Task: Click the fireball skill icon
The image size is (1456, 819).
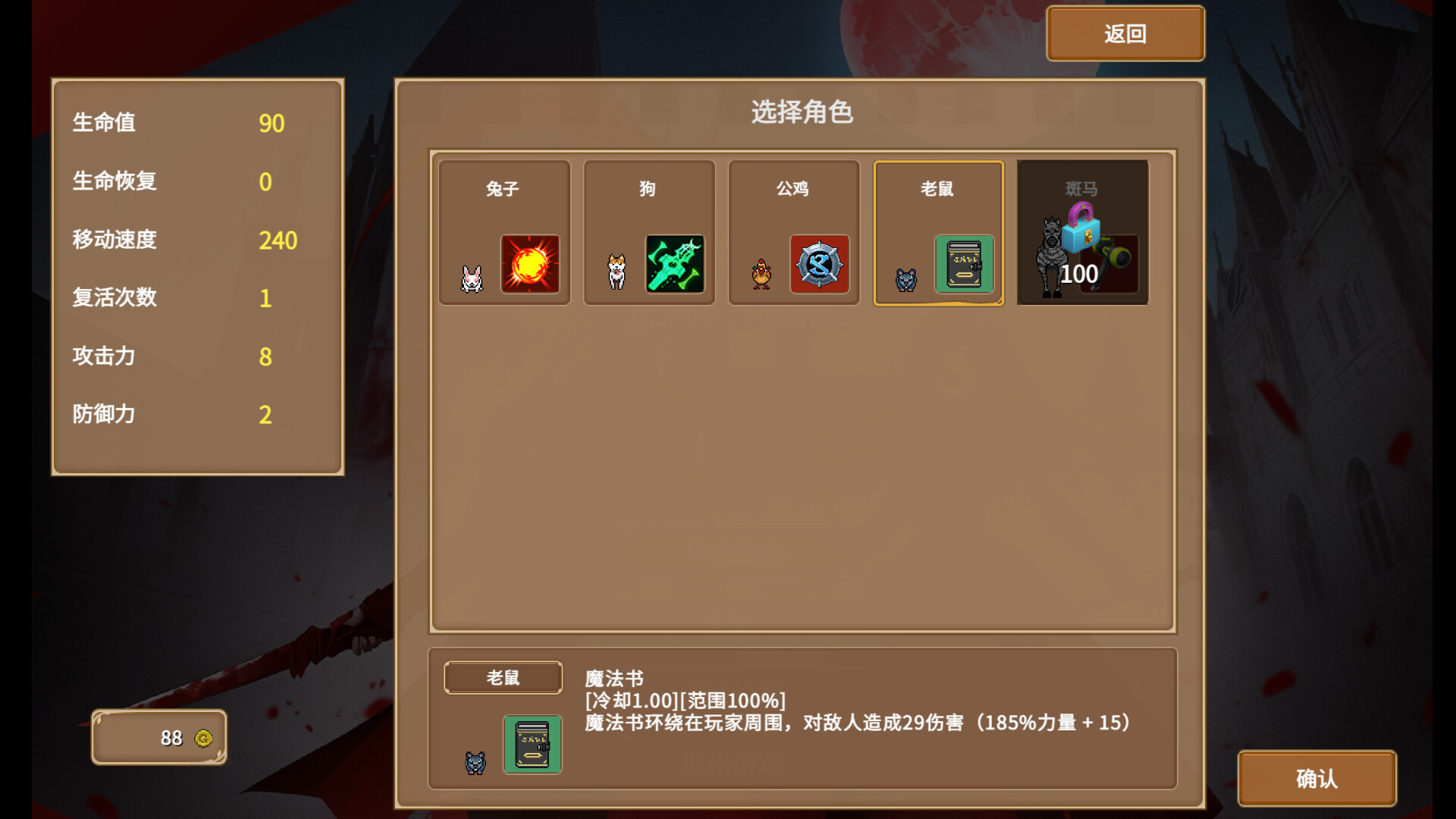Action: [530, 264]
